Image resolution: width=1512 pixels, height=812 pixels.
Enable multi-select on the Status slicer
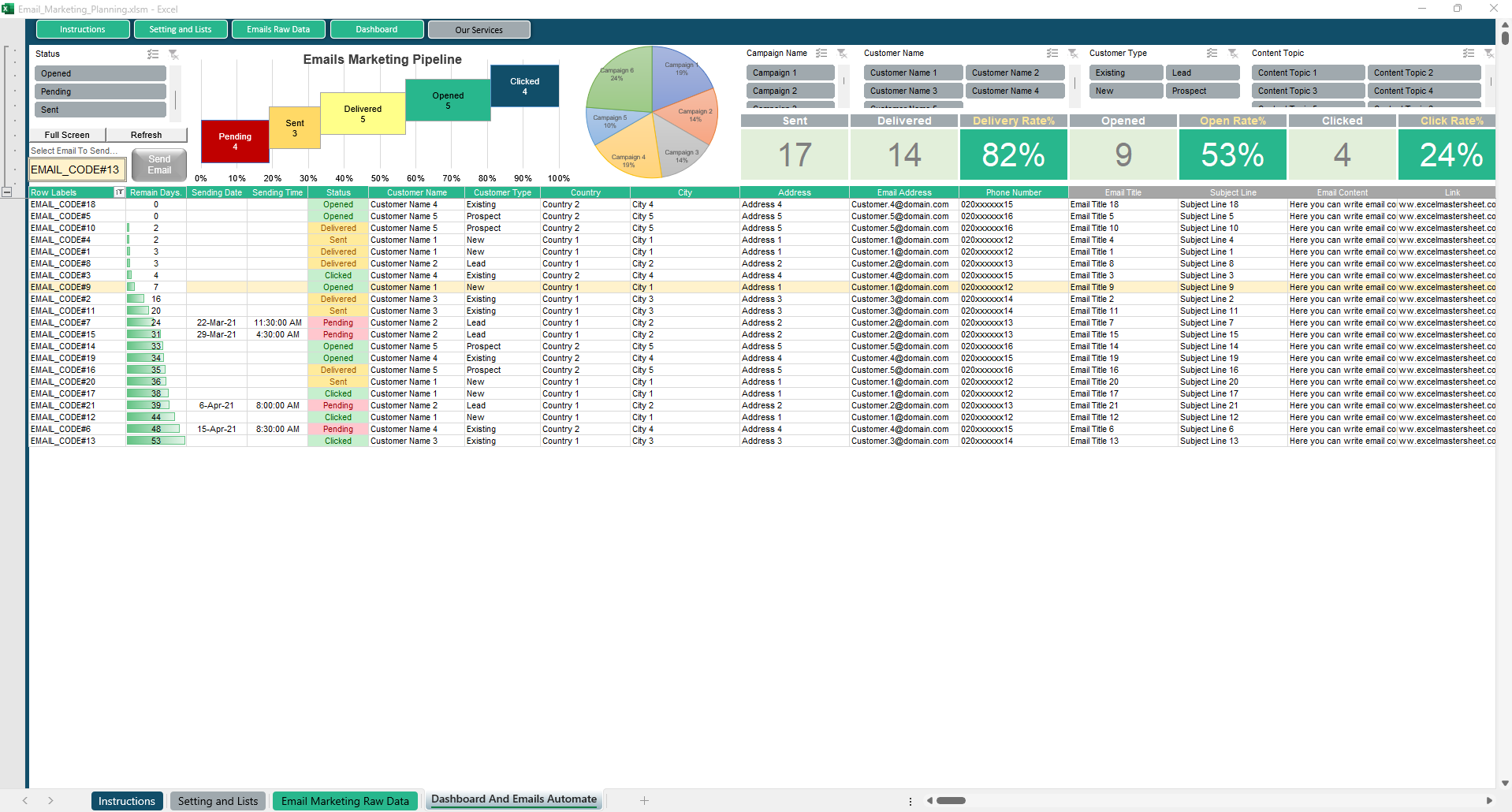pos(153,54)
